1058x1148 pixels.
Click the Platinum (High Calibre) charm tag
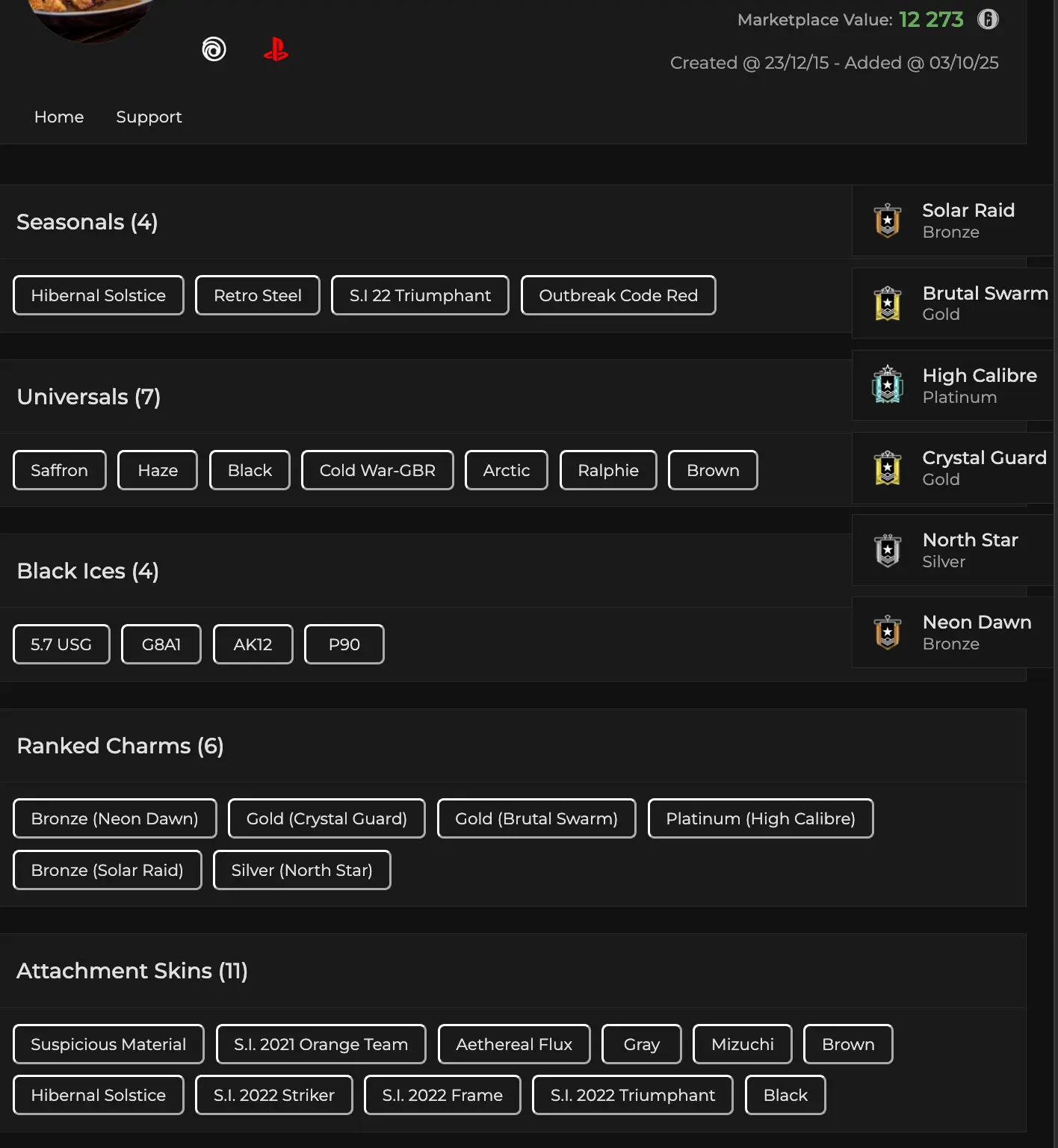pos(760,819)
